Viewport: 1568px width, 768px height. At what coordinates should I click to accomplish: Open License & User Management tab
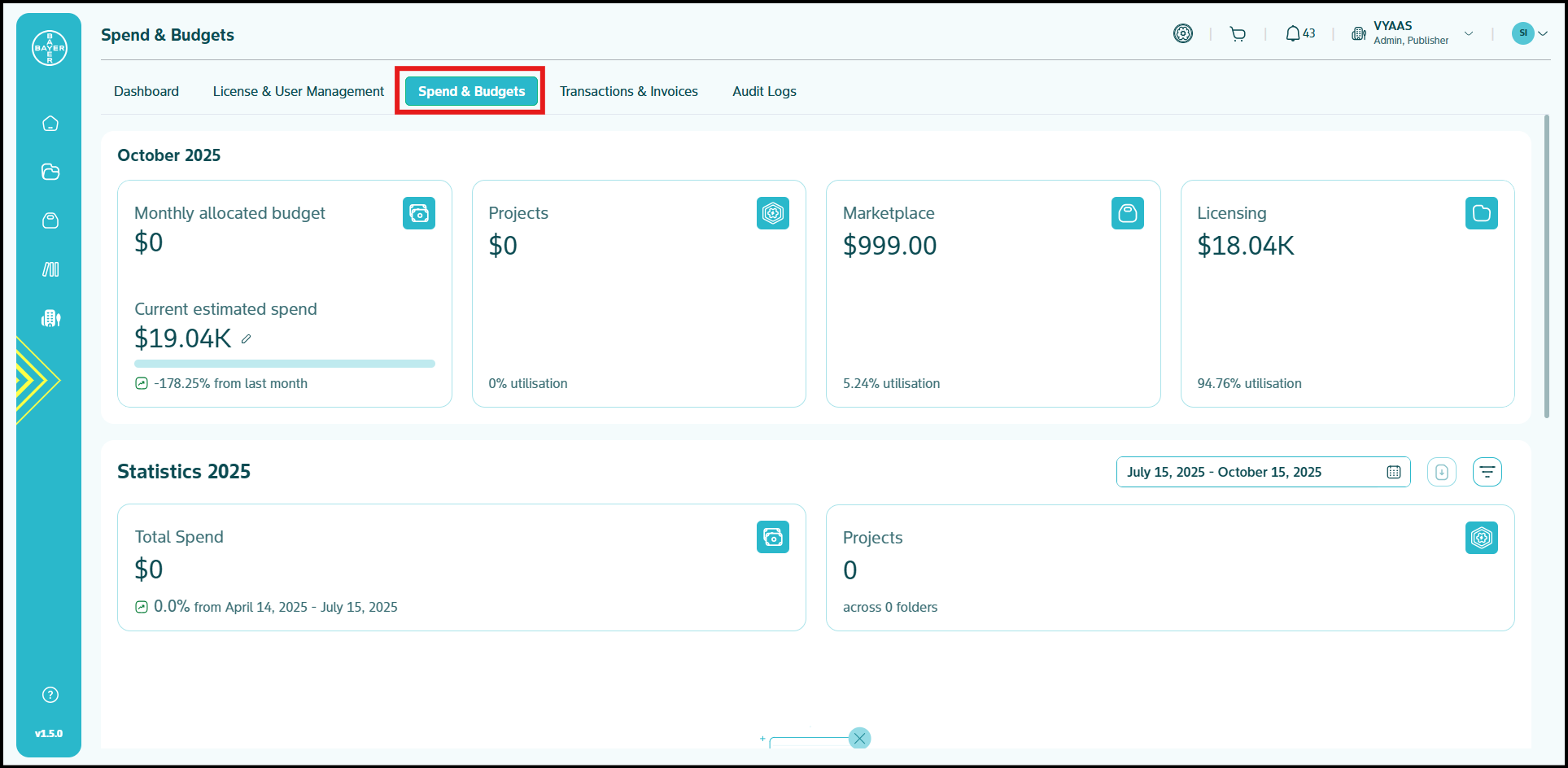point(298,91)
